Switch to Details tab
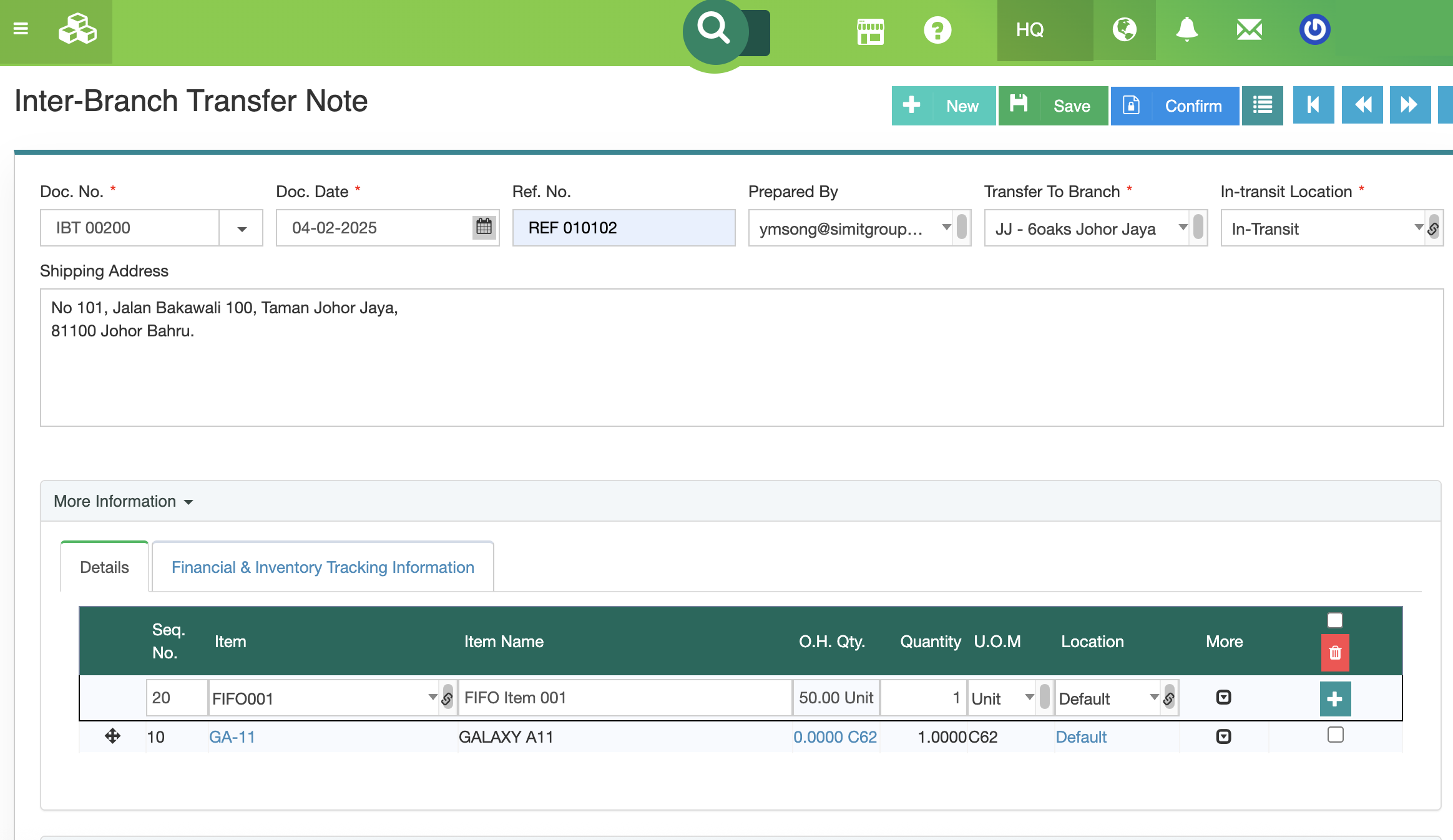This screenshot has width=1453, height=840. tap(104, 567)
